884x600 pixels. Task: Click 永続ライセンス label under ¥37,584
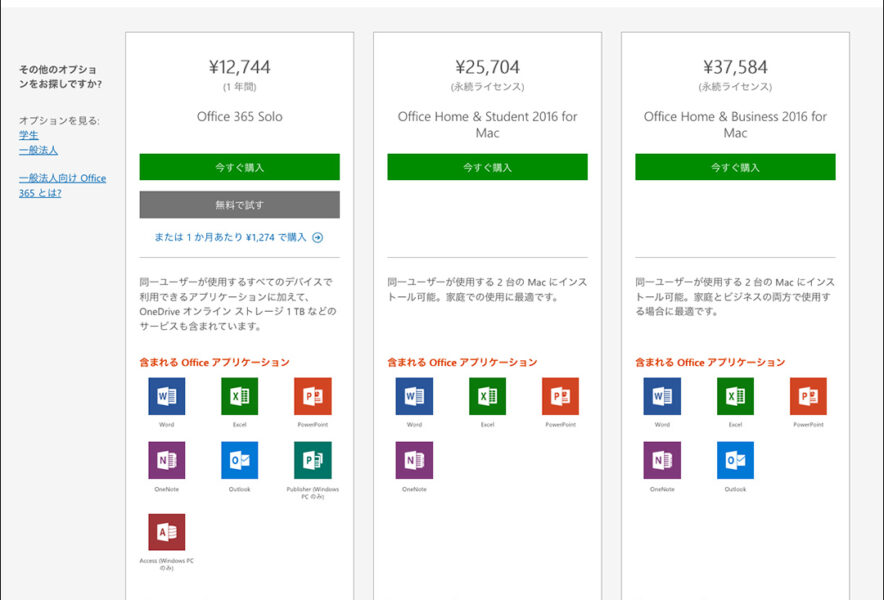pyautogui.click(x=735, y=87)
